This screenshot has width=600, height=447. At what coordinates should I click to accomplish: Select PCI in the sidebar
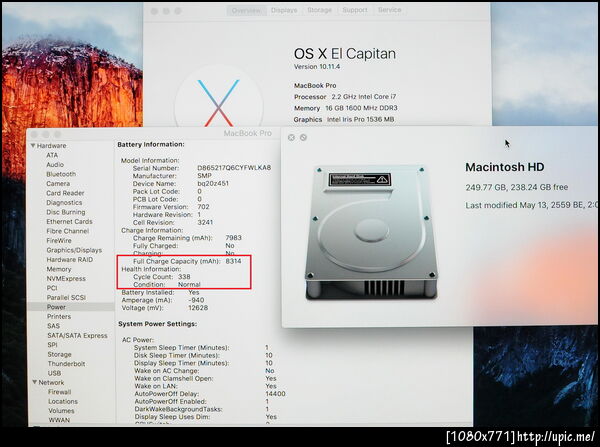point(52,288)
